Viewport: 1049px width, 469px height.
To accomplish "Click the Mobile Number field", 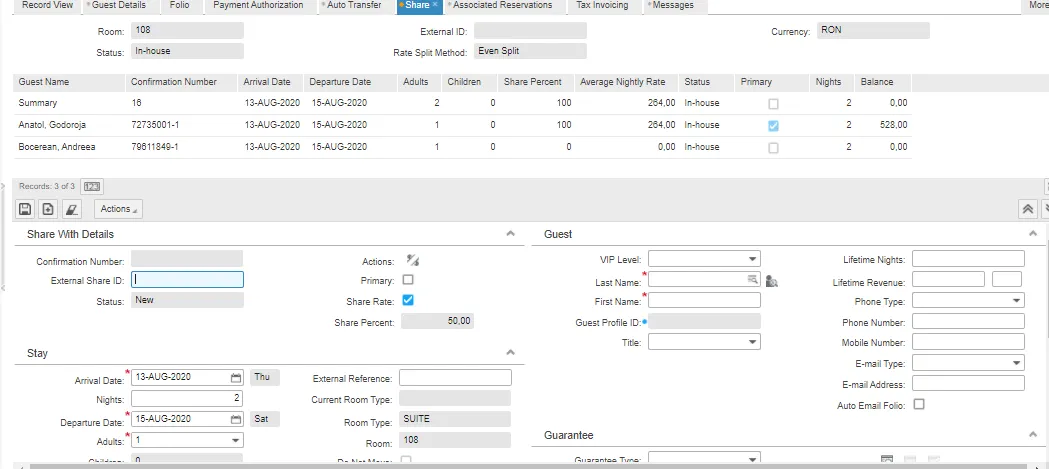I will 968,342.
